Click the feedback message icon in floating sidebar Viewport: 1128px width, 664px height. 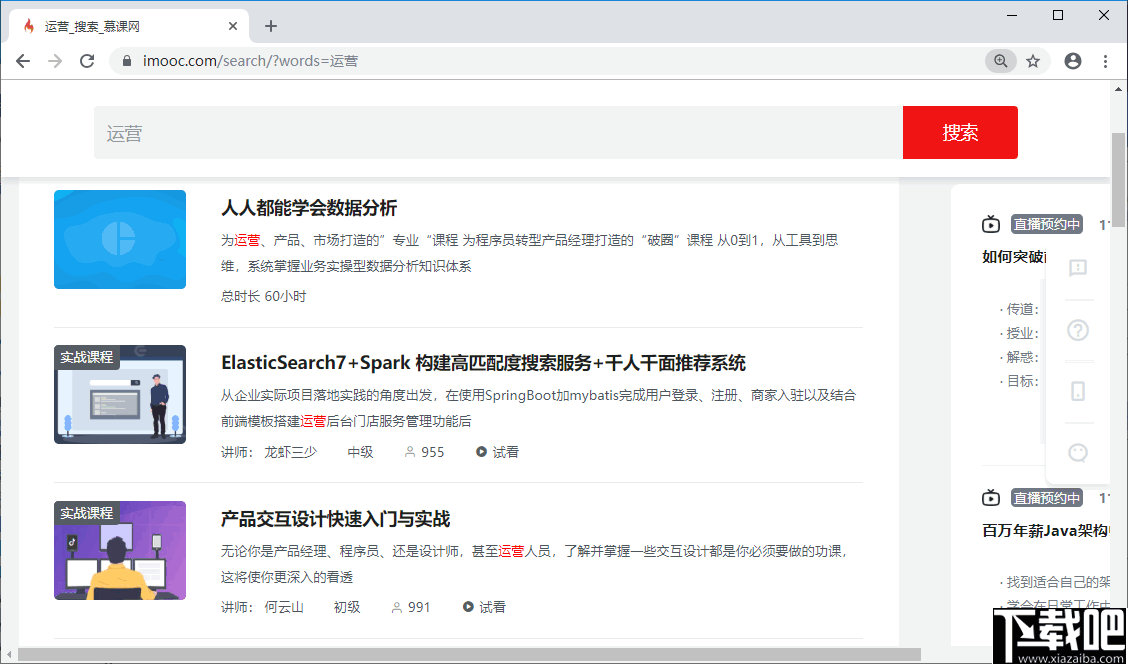tap(1077, 268)
